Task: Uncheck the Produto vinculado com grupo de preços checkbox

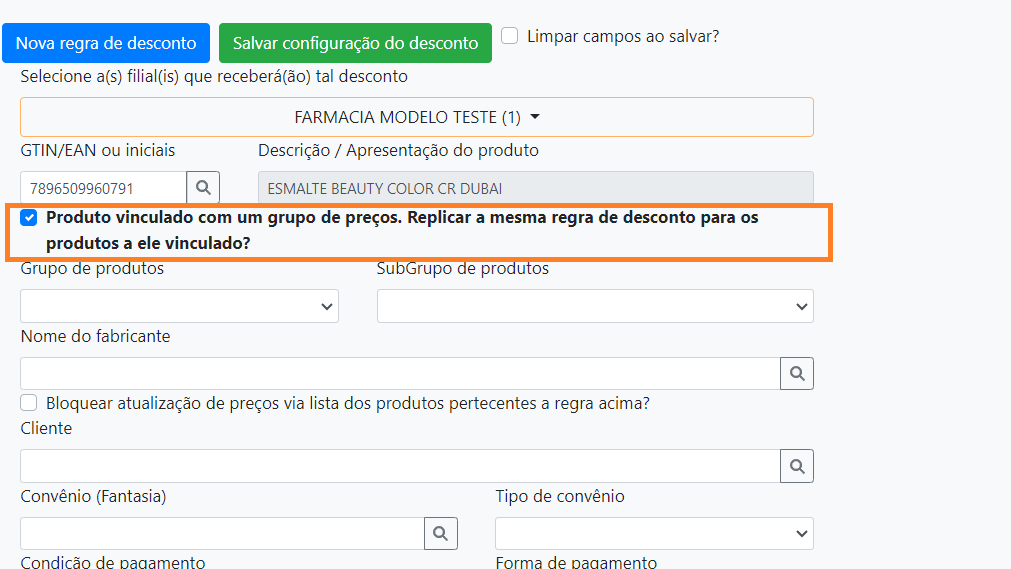Action: (x=29, y=217)
